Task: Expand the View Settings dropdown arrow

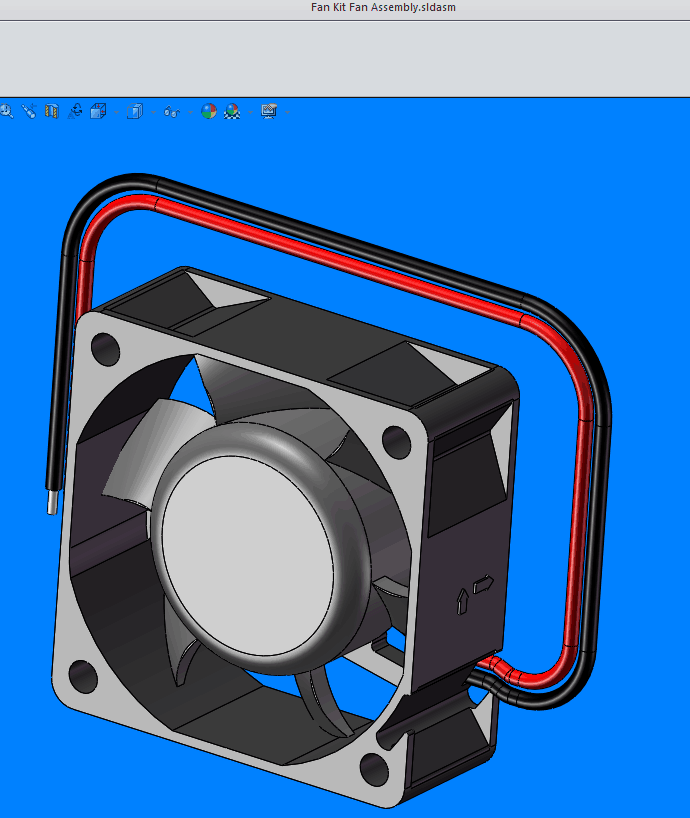Action: tap(287, 112)
